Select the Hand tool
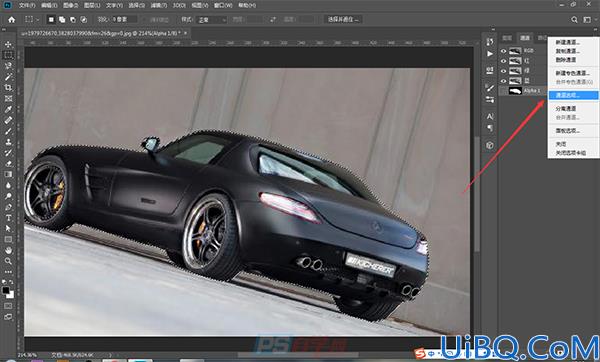This screenshot has width=600, height=362. (8, 250)
